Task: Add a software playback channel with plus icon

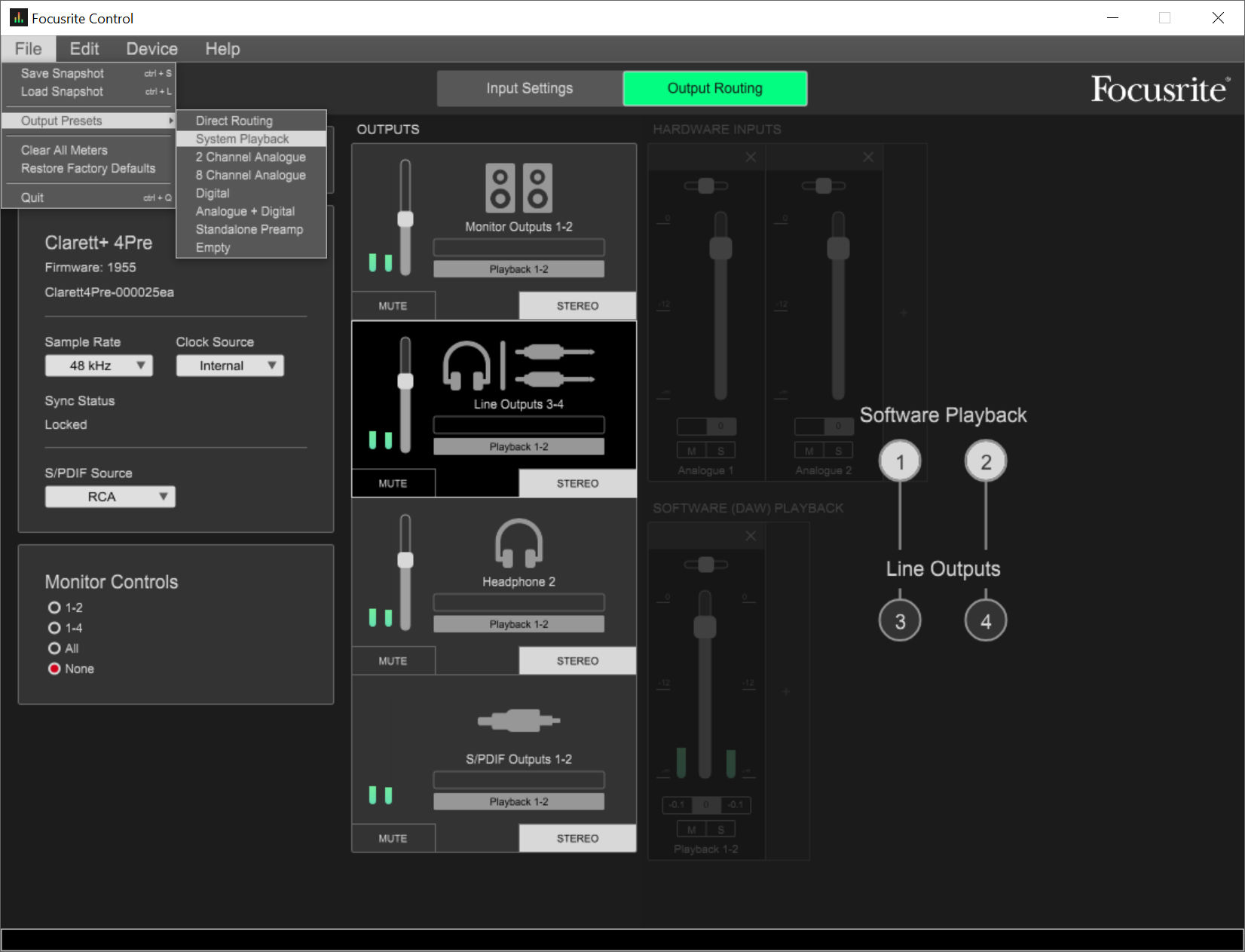Action: click(786, 691)
